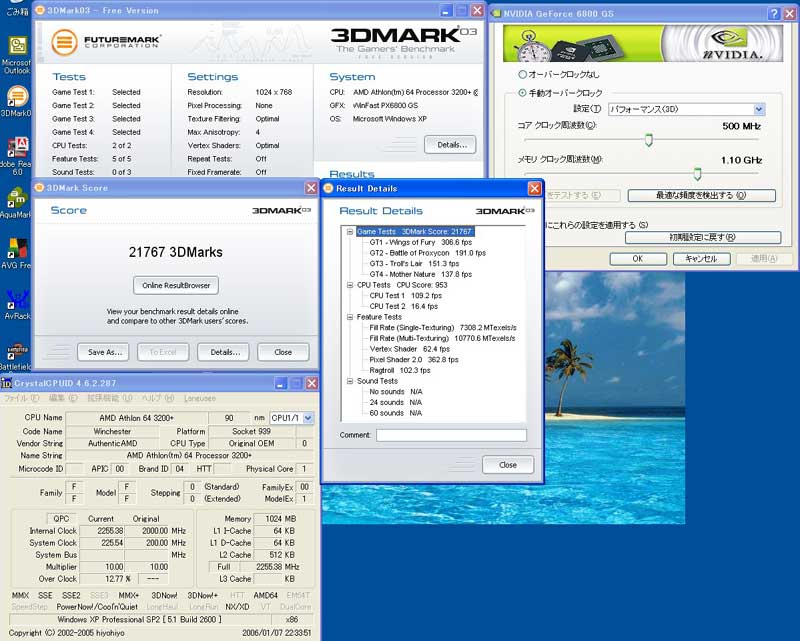Select GT3 - Troll's Lair result row
The image size is (800, 641).
(414, 264)
